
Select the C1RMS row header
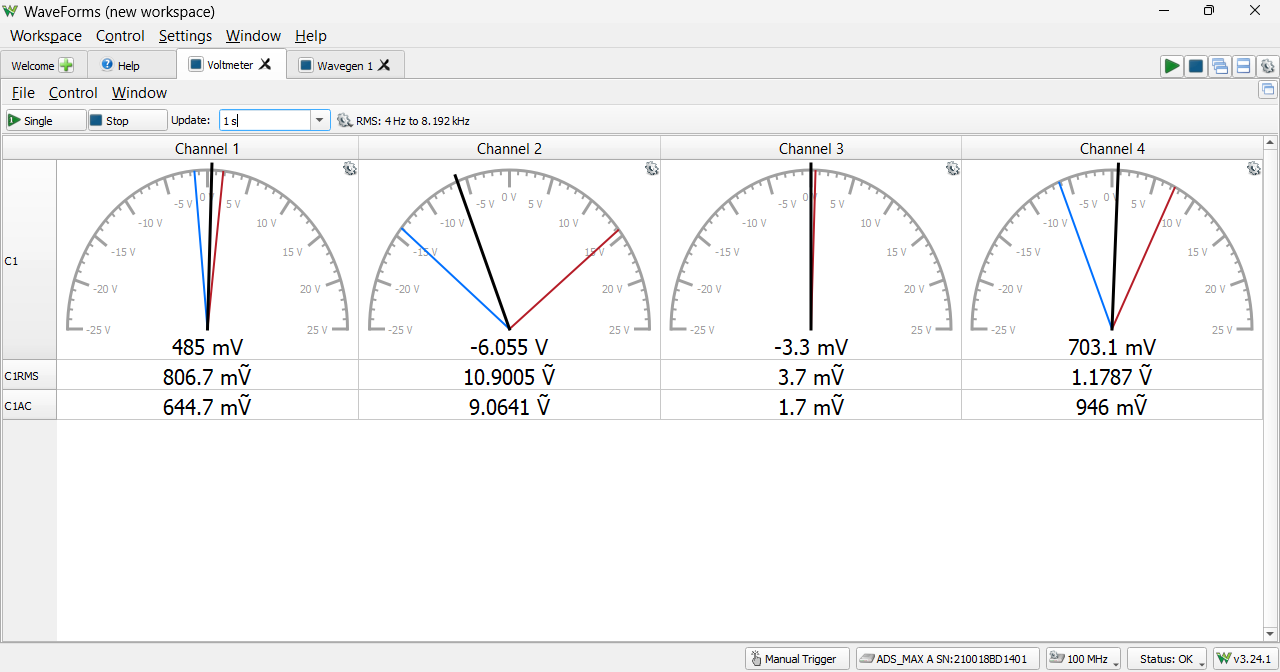29,375
